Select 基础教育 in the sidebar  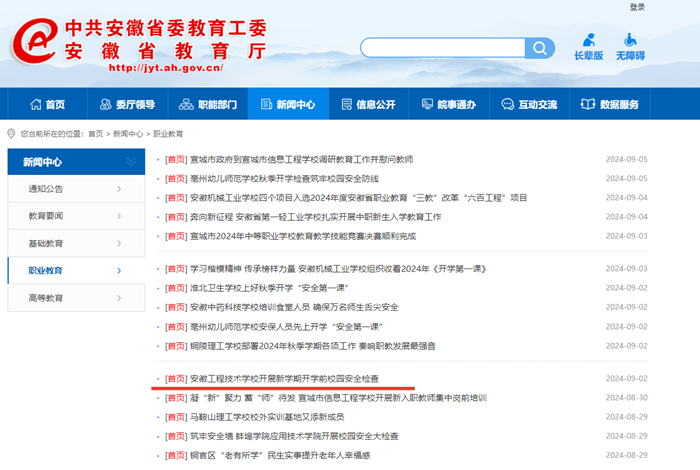point(46,243)
